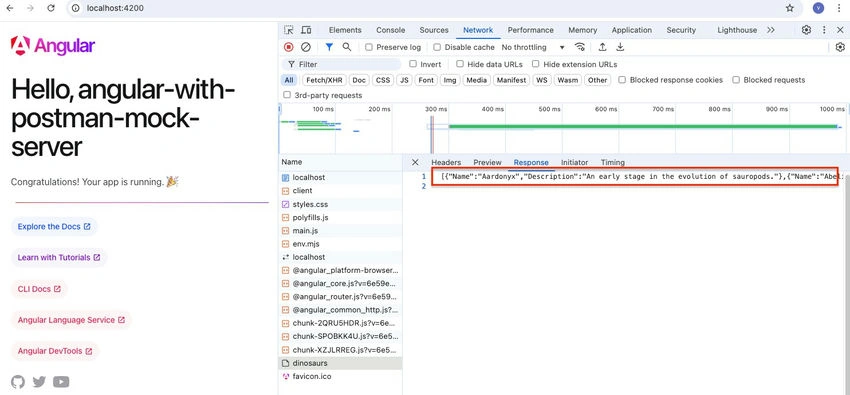Expand more DevTools tabs chevron
This screenshot has height=395, width=850.
[x=771, y=30]
